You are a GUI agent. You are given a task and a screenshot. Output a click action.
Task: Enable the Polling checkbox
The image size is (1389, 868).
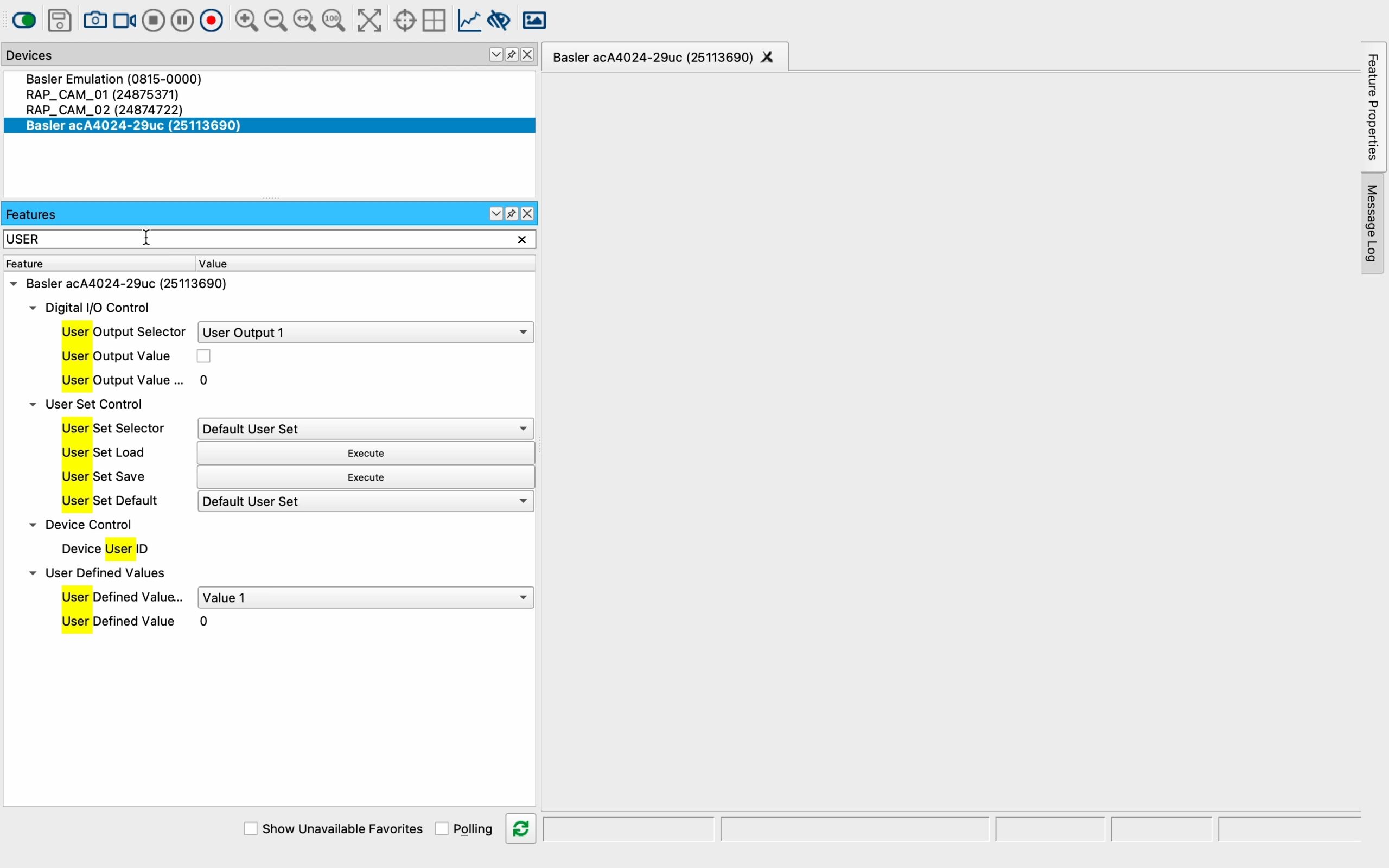[441, 828]
